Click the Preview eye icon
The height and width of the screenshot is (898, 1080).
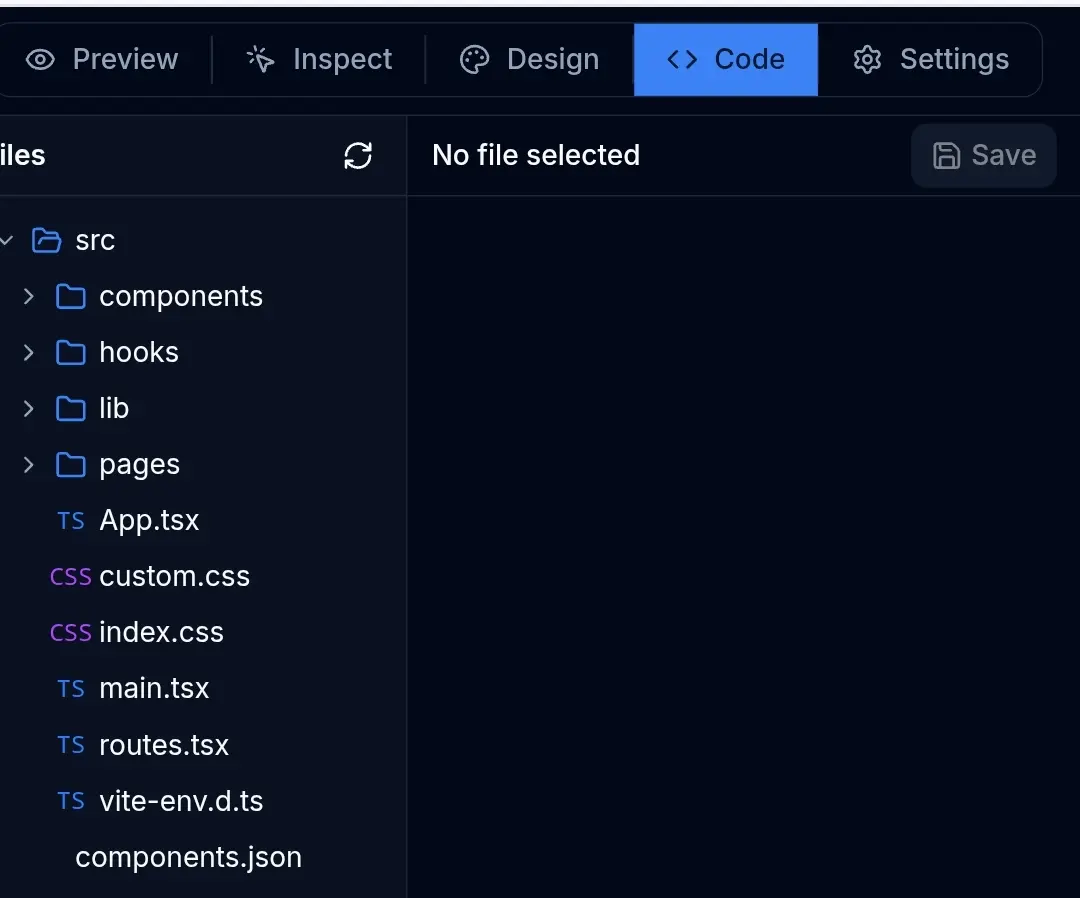(x=40, y=60)
